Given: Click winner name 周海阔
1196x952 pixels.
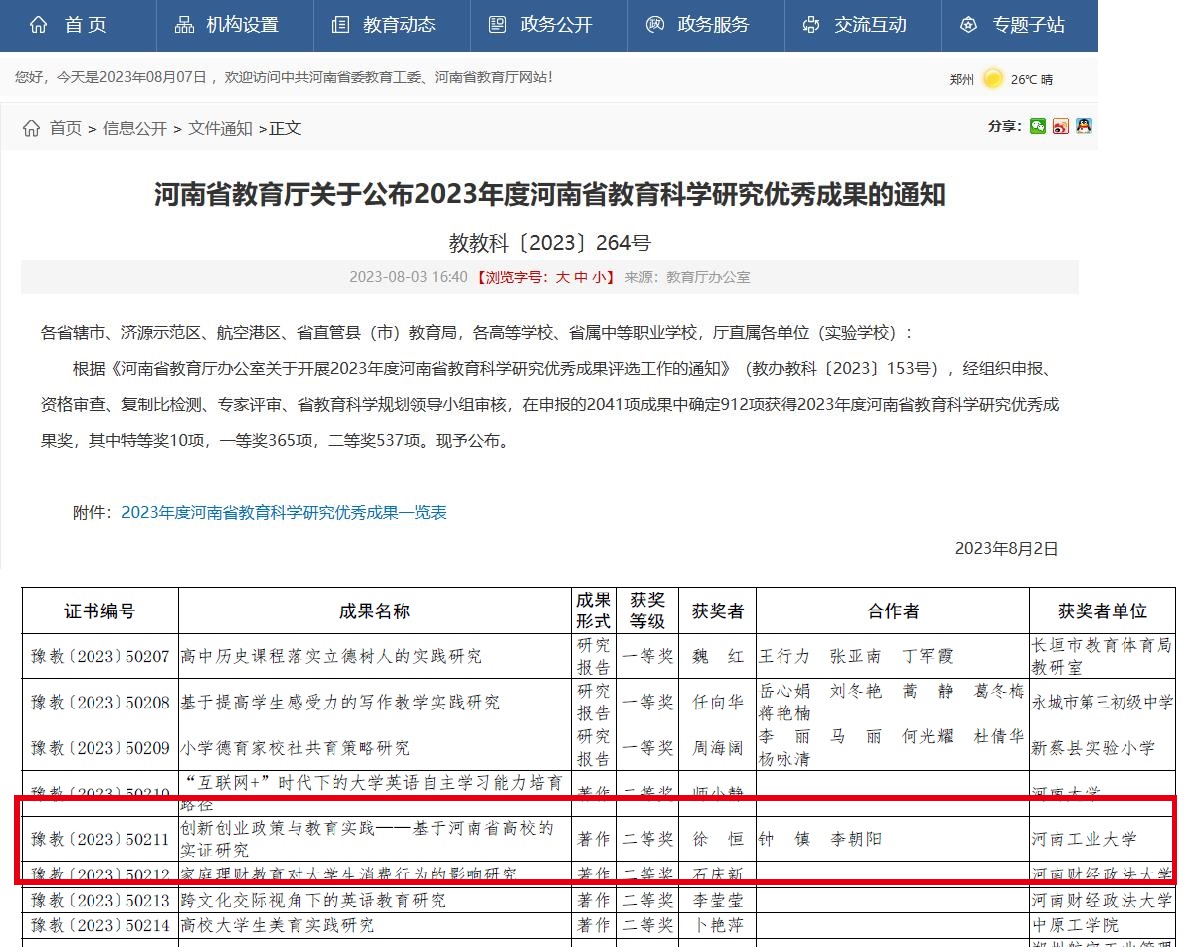Looking at the screenshot, I should click(x=718, y=748).
